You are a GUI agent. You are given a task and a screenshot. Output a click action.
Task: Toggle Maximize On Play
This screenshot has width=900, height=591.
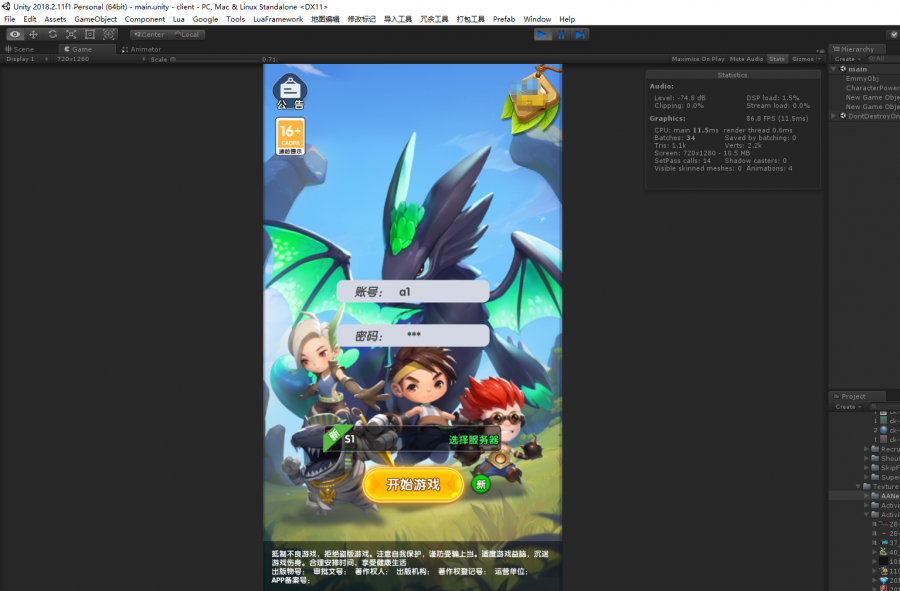tap(698, 59)
